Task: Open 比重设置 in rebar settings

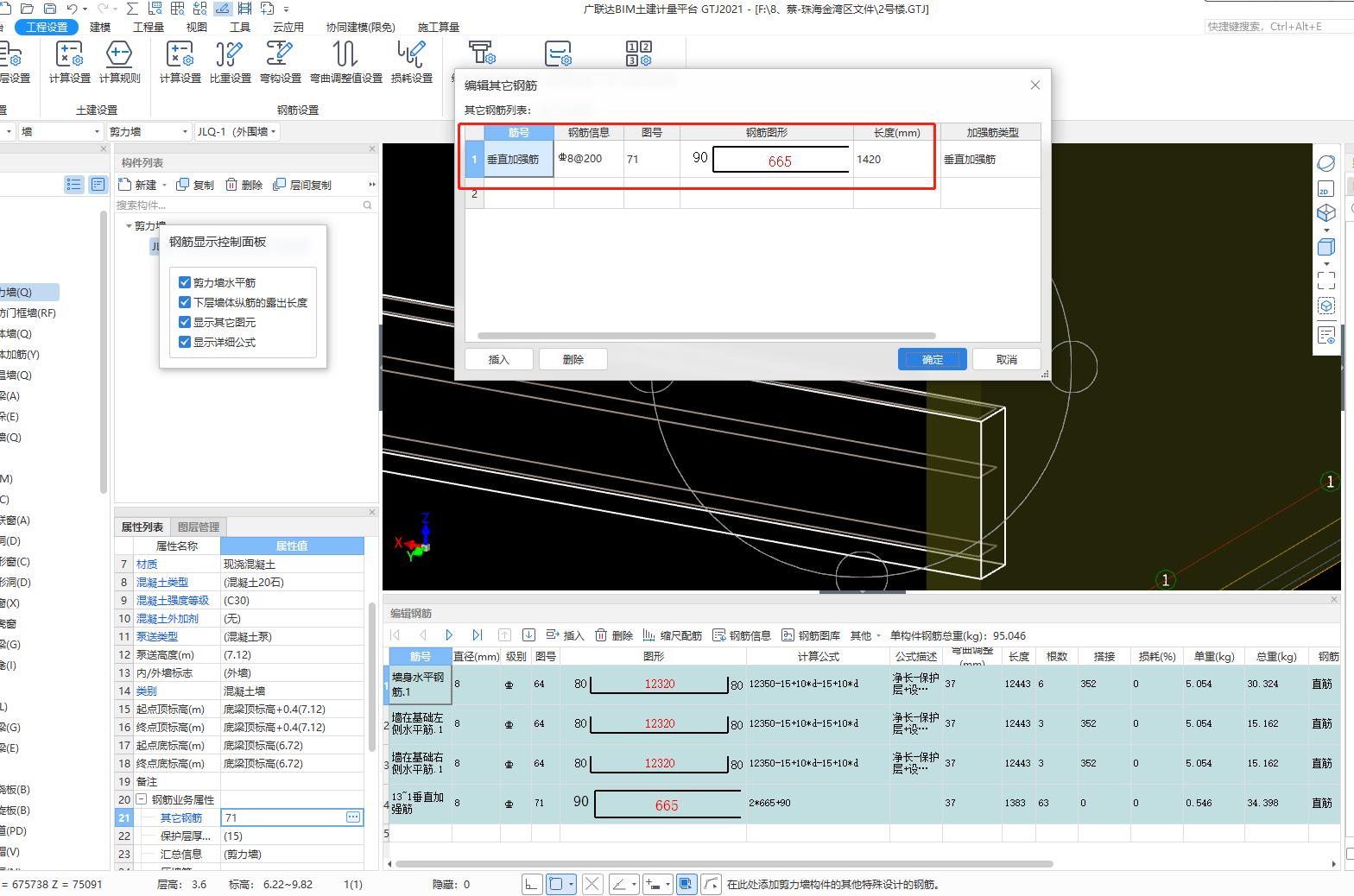Action: click(x=230, y=62)
